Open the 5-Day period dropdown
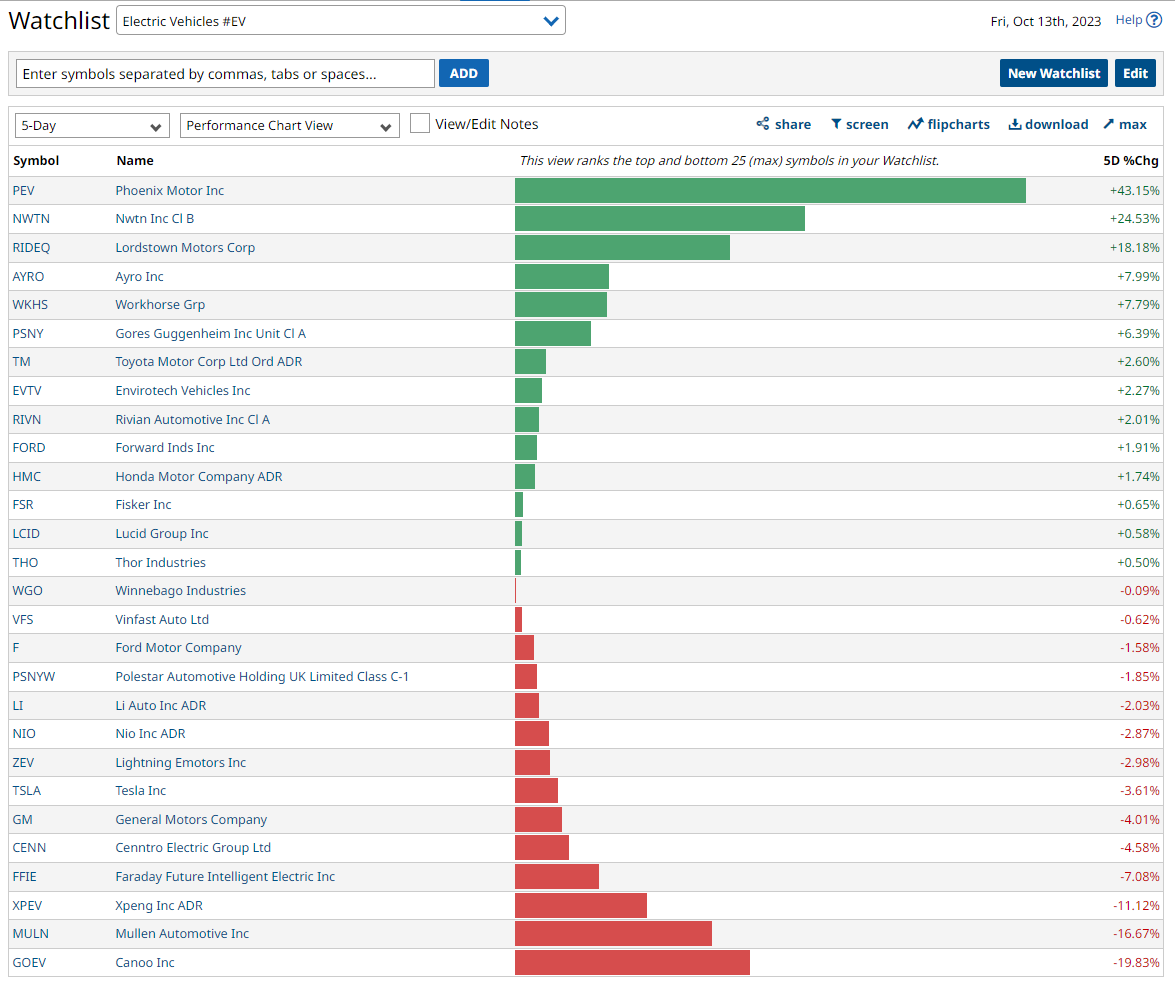 point(91,126)
